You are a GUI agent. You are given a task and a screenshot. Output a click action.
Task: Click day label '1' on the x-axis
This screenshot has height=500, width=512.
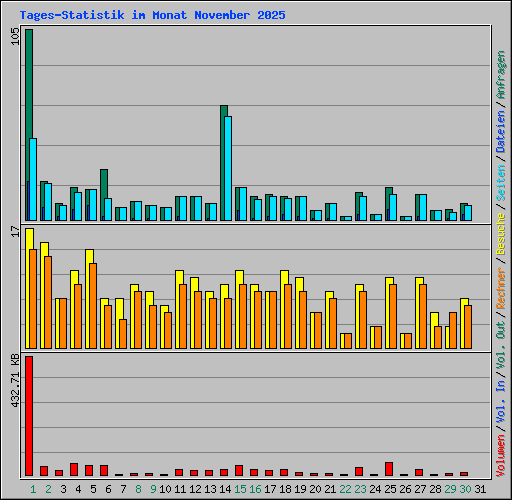(x=33, y=489)
